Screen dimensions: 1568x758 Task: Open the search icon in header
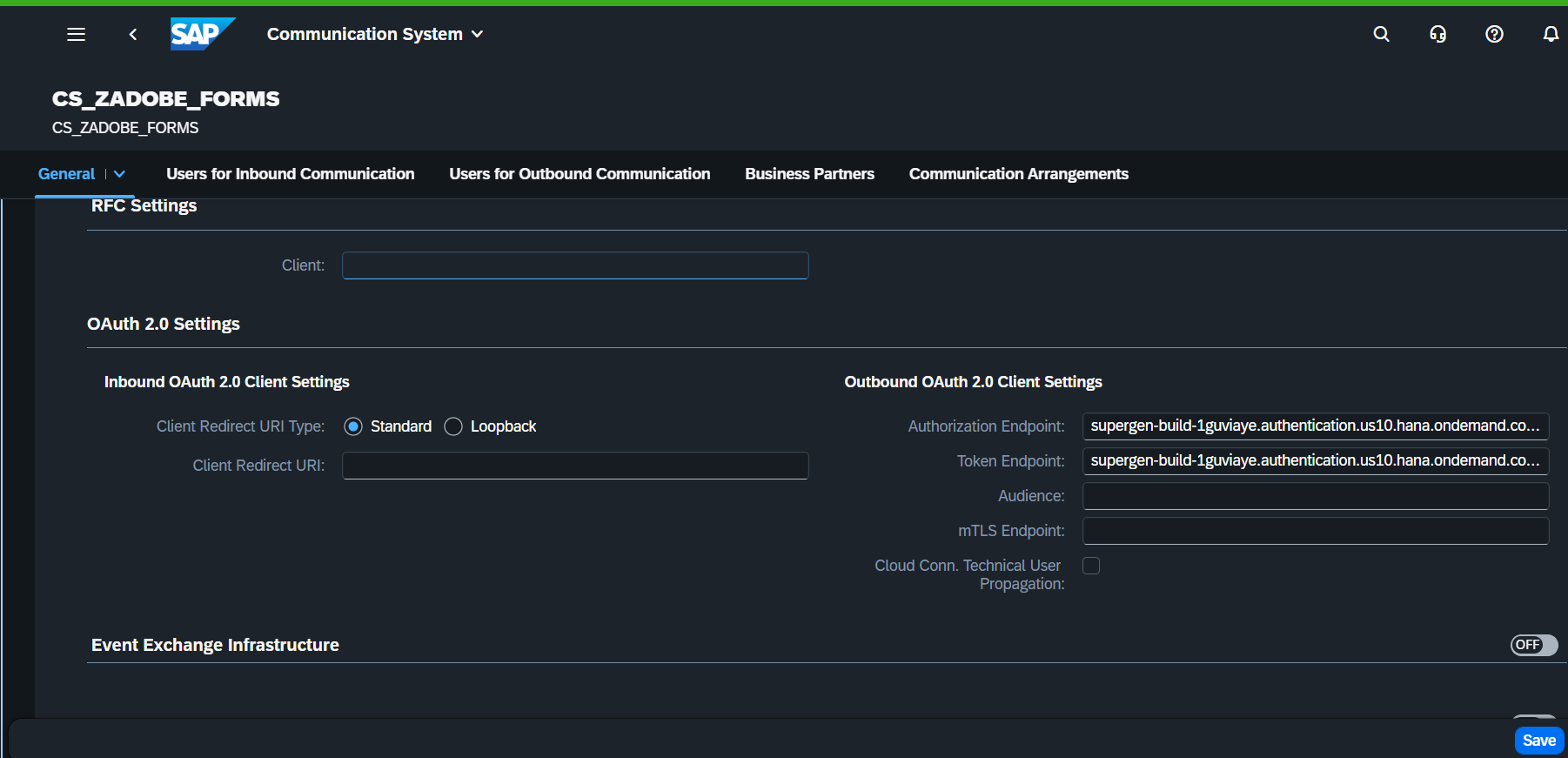(1381, 34)
